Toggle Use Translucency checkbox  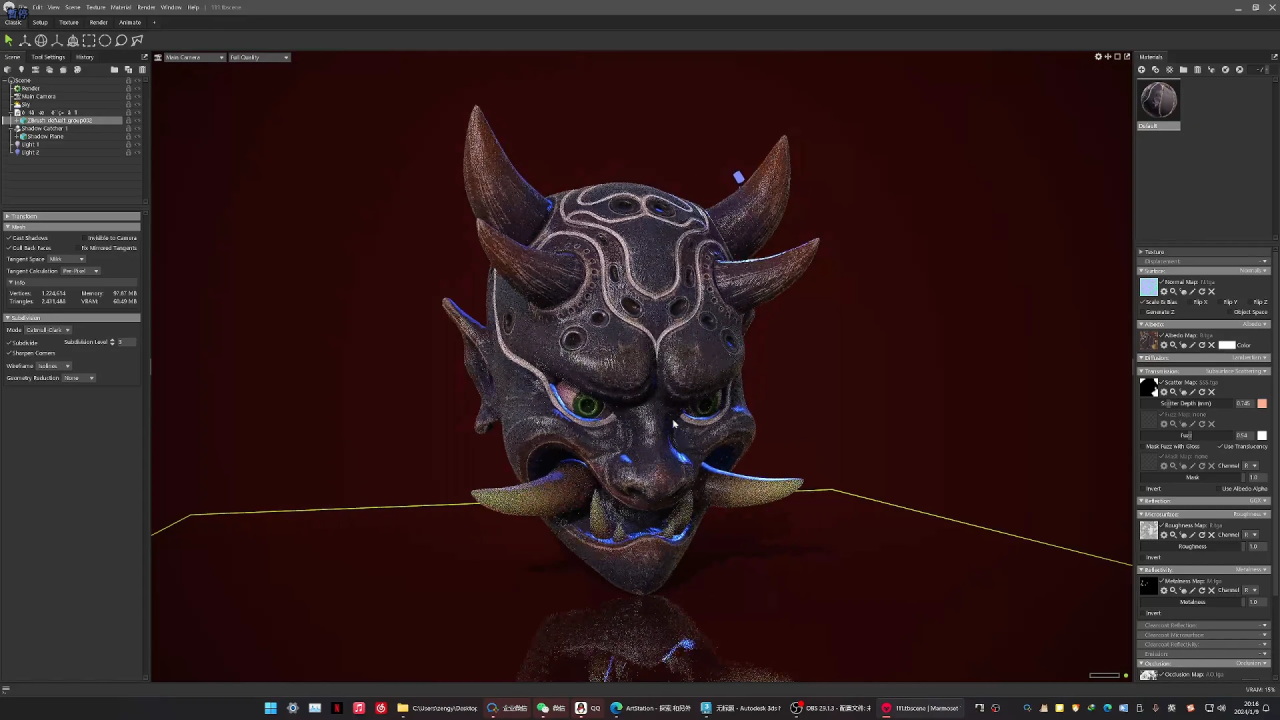1220,446
